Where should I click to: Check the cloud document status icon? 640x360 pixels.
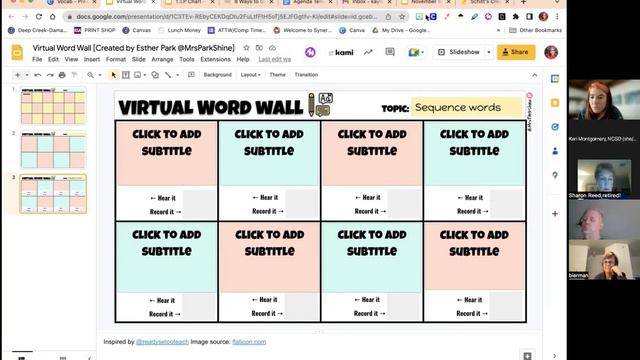pos(272,48)
